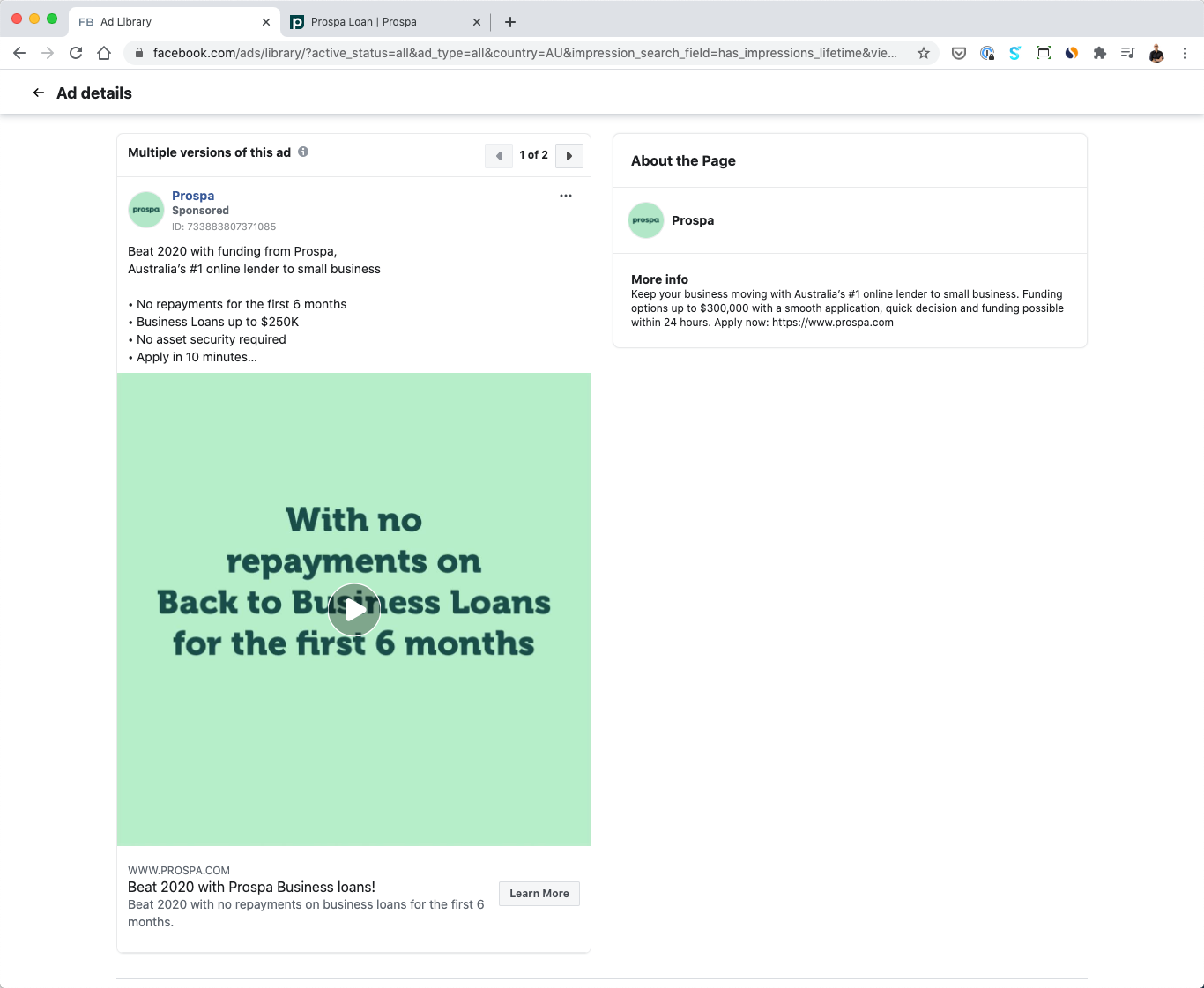Click the Beat 2020 with Prospa Business loans headline
The image size is (1204, 988).
click(251, 887)
